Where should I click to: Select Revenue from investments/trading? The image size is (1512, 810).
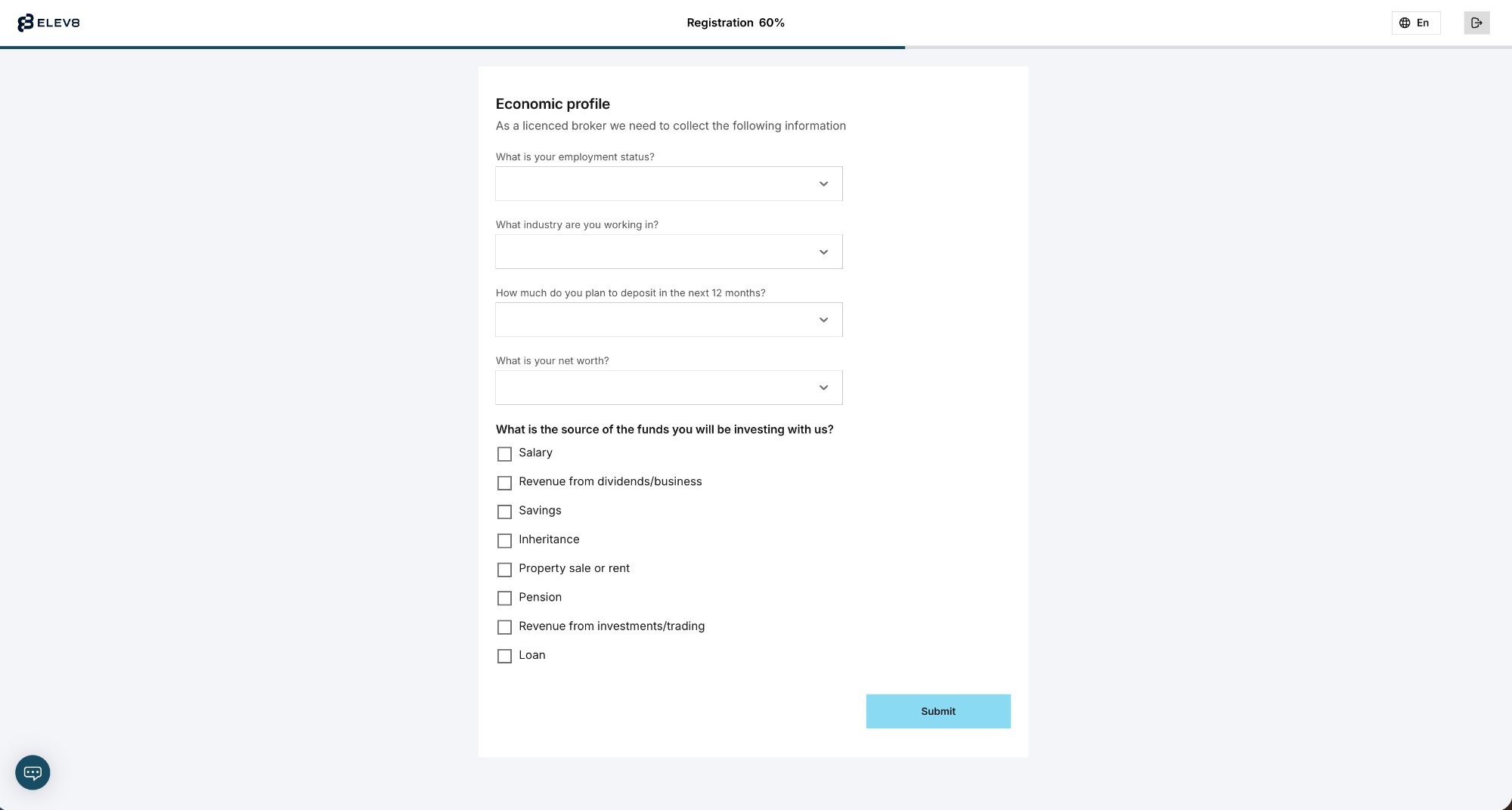504,626
